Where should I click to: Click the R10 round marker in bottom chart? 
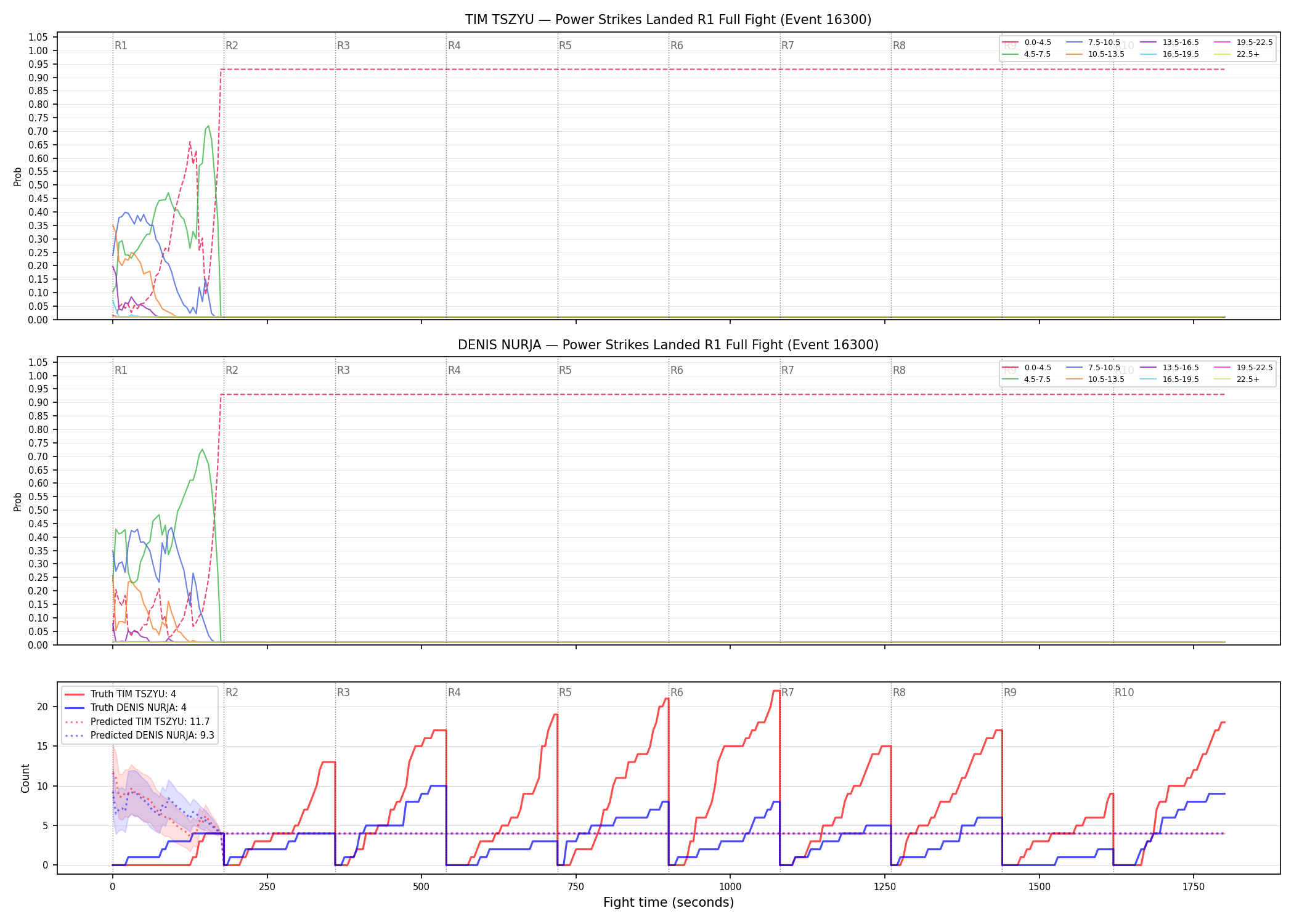point(1124,692)
